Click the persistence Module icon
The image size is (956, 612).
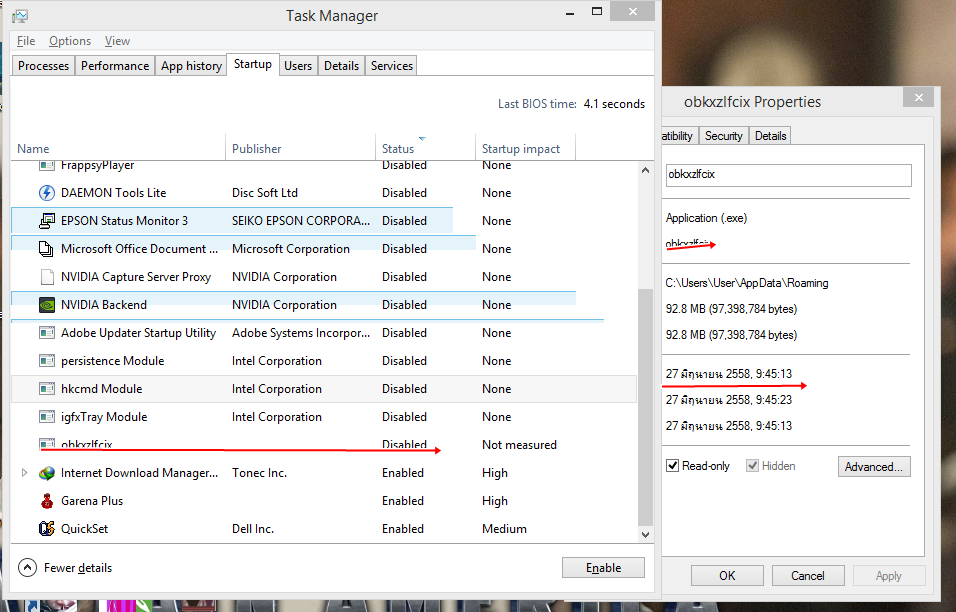47,361
